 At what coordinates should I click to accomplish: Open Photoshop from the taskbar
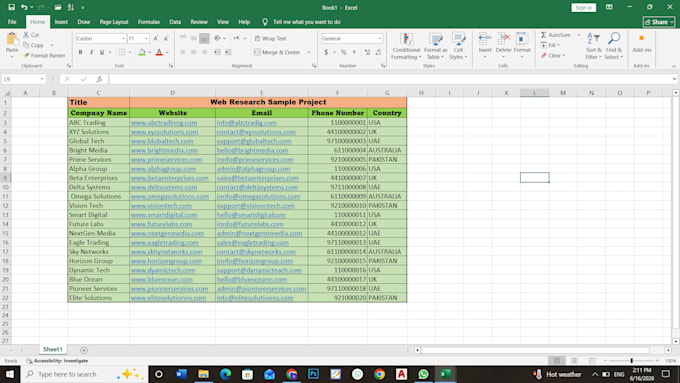pyautogui.click(x=314, y=374)
